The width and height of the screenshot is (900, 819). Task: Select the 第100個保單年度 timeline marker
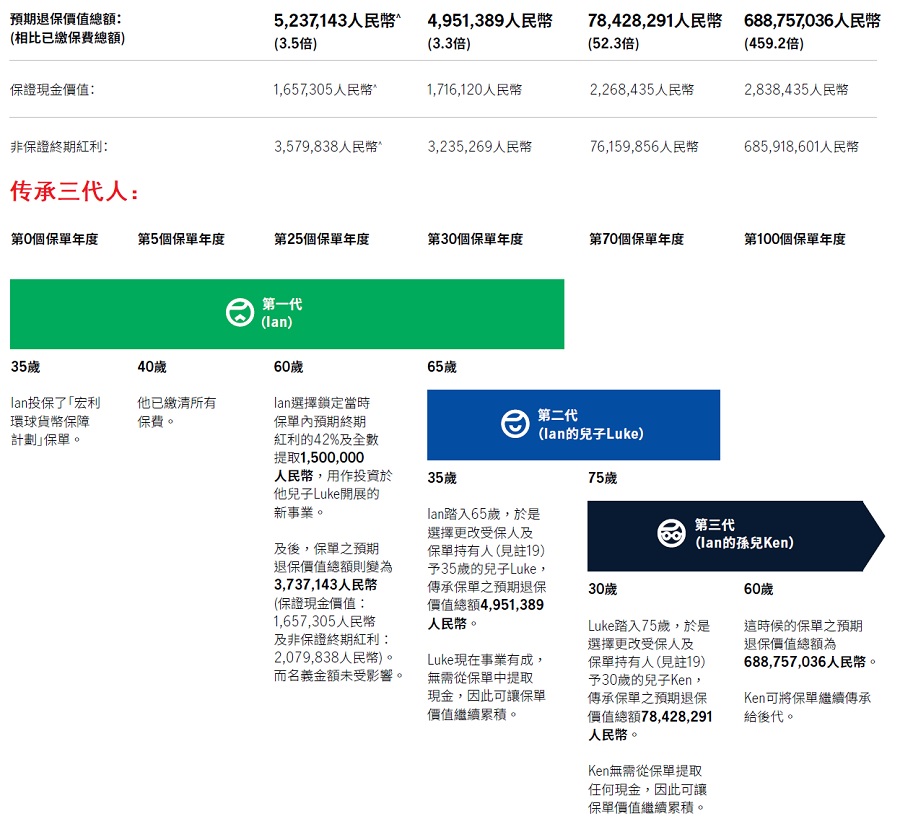click(794, 239)
